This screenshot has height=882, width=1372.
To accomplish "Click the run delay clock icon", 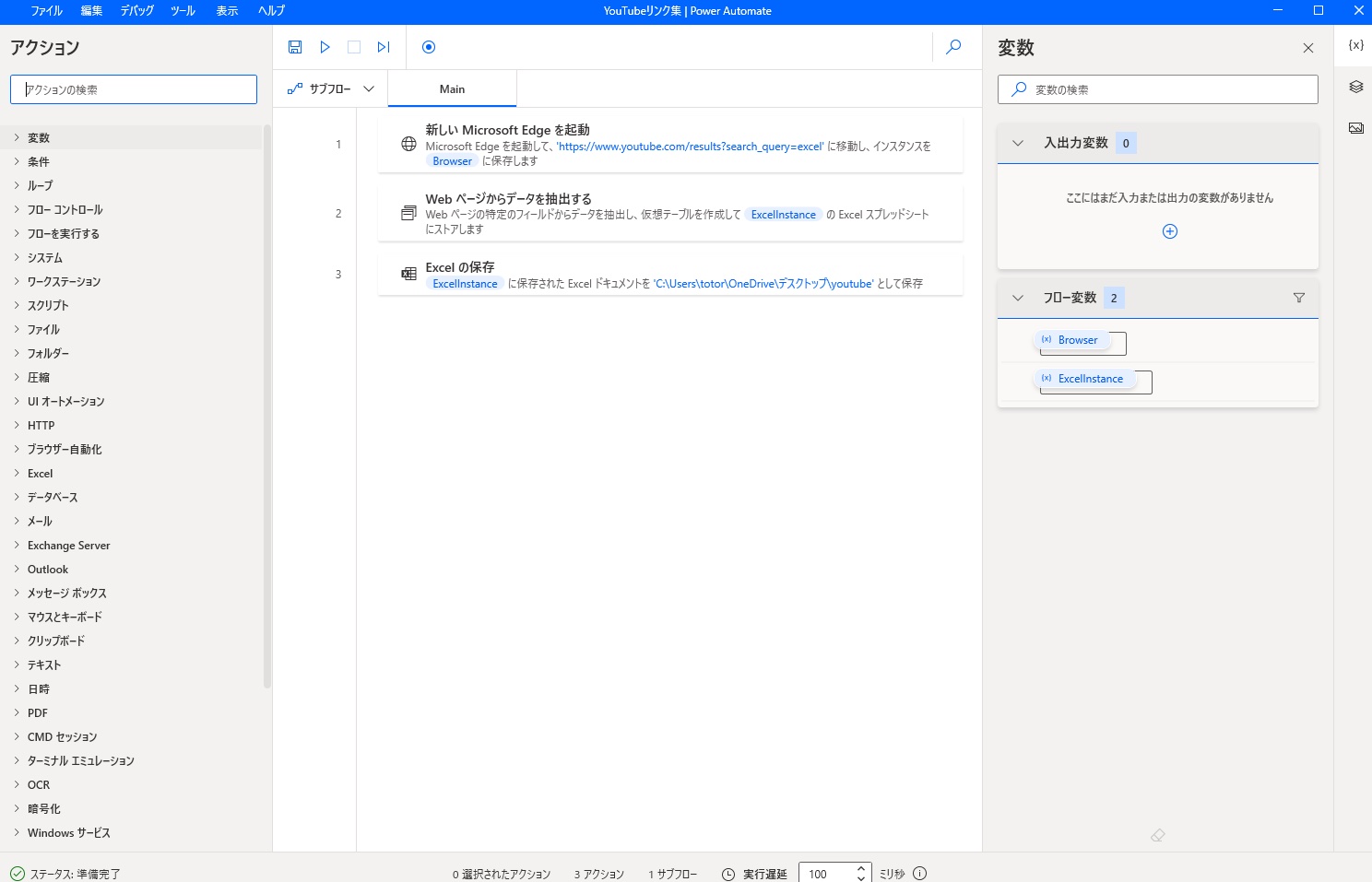I will point(728,874).
